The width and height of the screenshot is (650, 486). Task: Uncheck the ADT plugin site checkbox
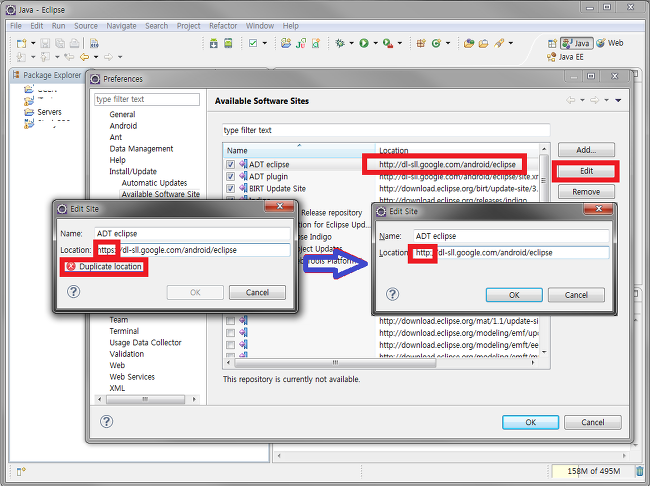tap(230, 177)
